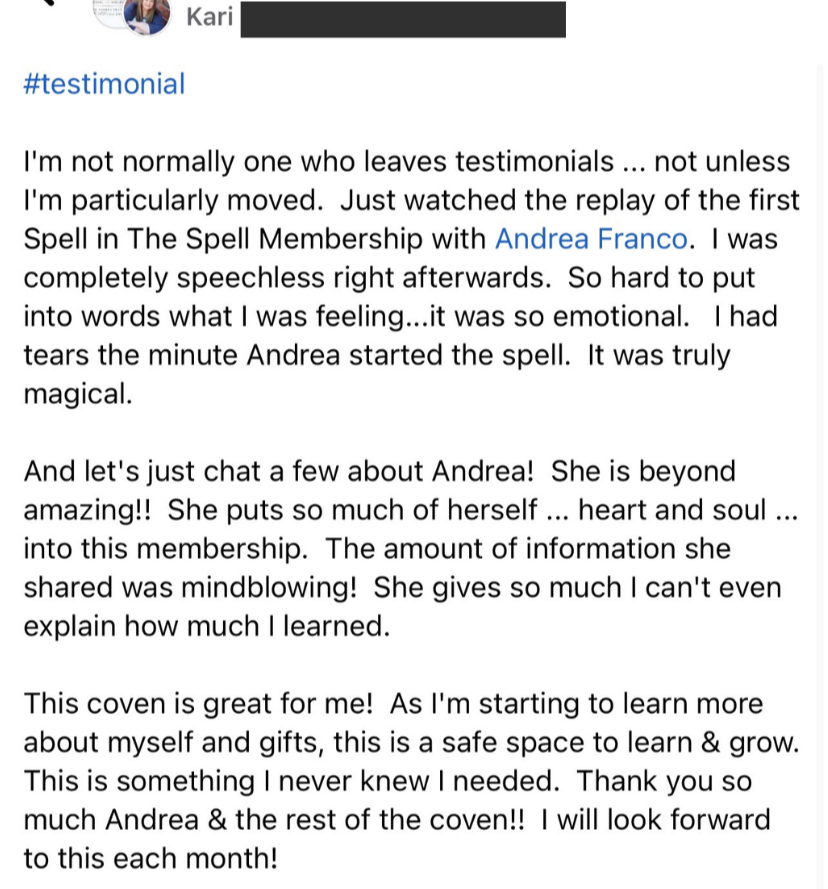Open Kari's profile picture
Screen dimensions: 828x889
[147, 15]
